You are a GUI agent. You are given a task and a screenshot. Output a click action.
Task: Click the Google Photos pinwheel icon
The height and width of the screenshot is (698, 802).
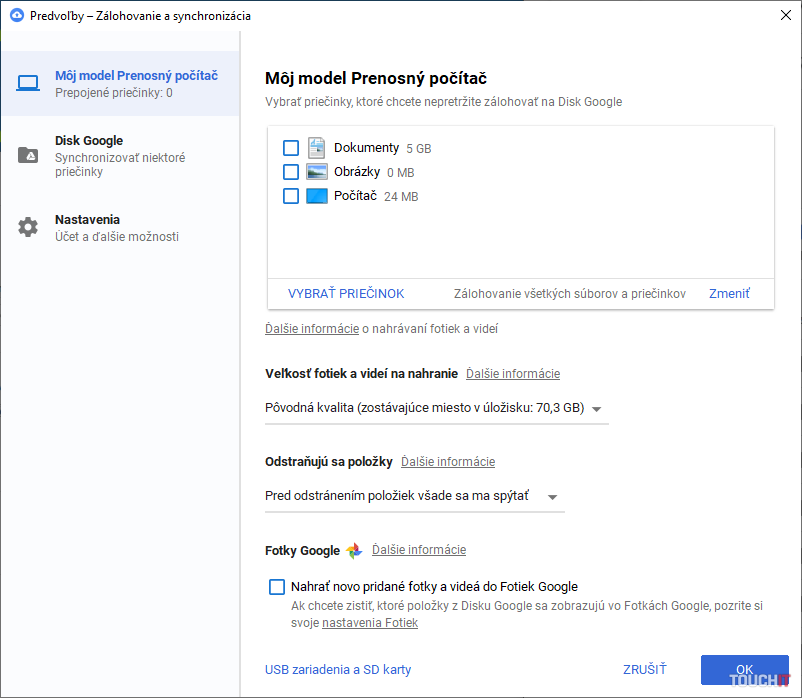pyautogui.click(x=354, y=550)
